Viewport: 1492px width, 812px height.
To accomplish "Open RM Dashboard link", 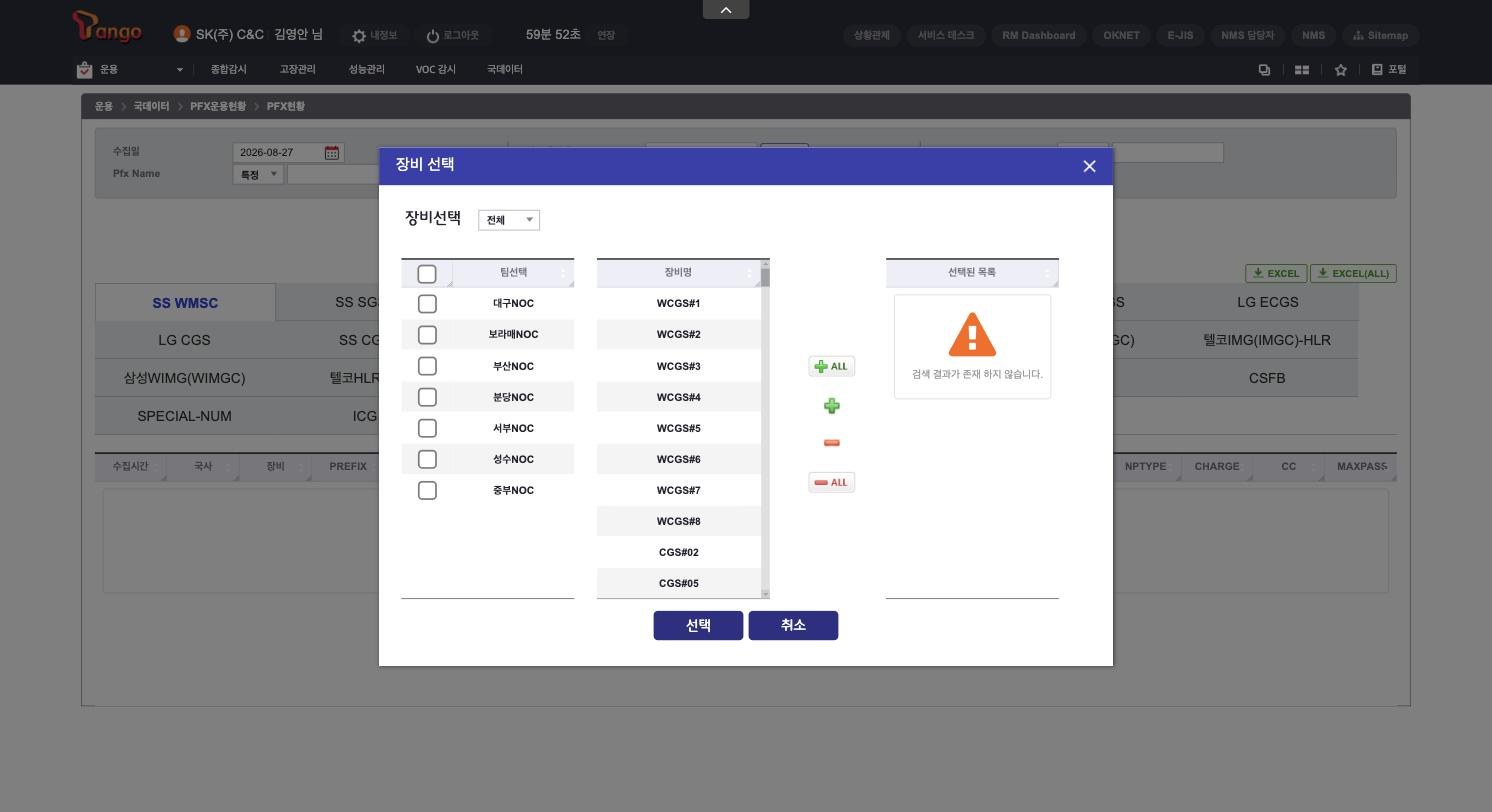I will [x=1038, y=35].
